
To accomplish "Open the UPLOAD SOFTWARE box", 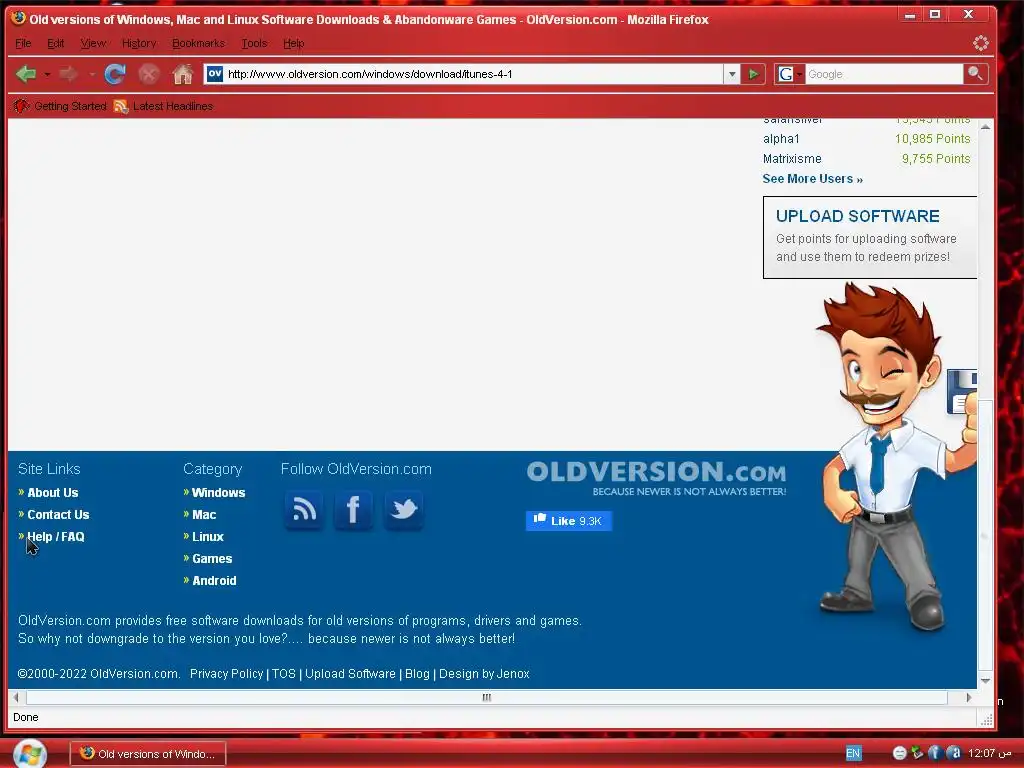I will 870,237.
